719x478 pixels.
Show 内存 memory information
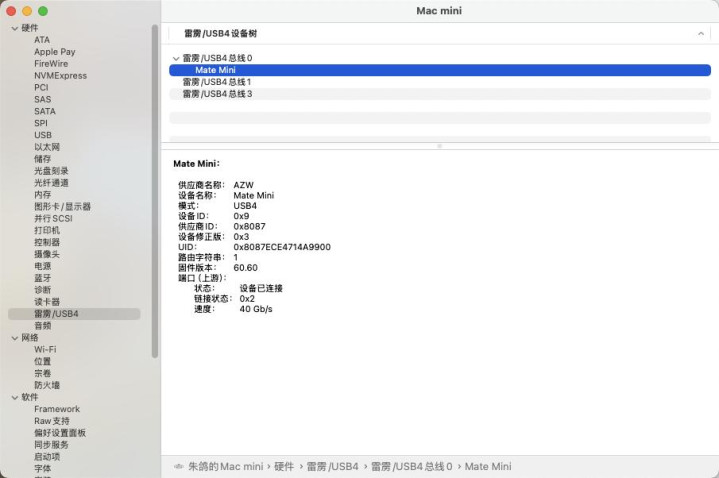[42, 195]
